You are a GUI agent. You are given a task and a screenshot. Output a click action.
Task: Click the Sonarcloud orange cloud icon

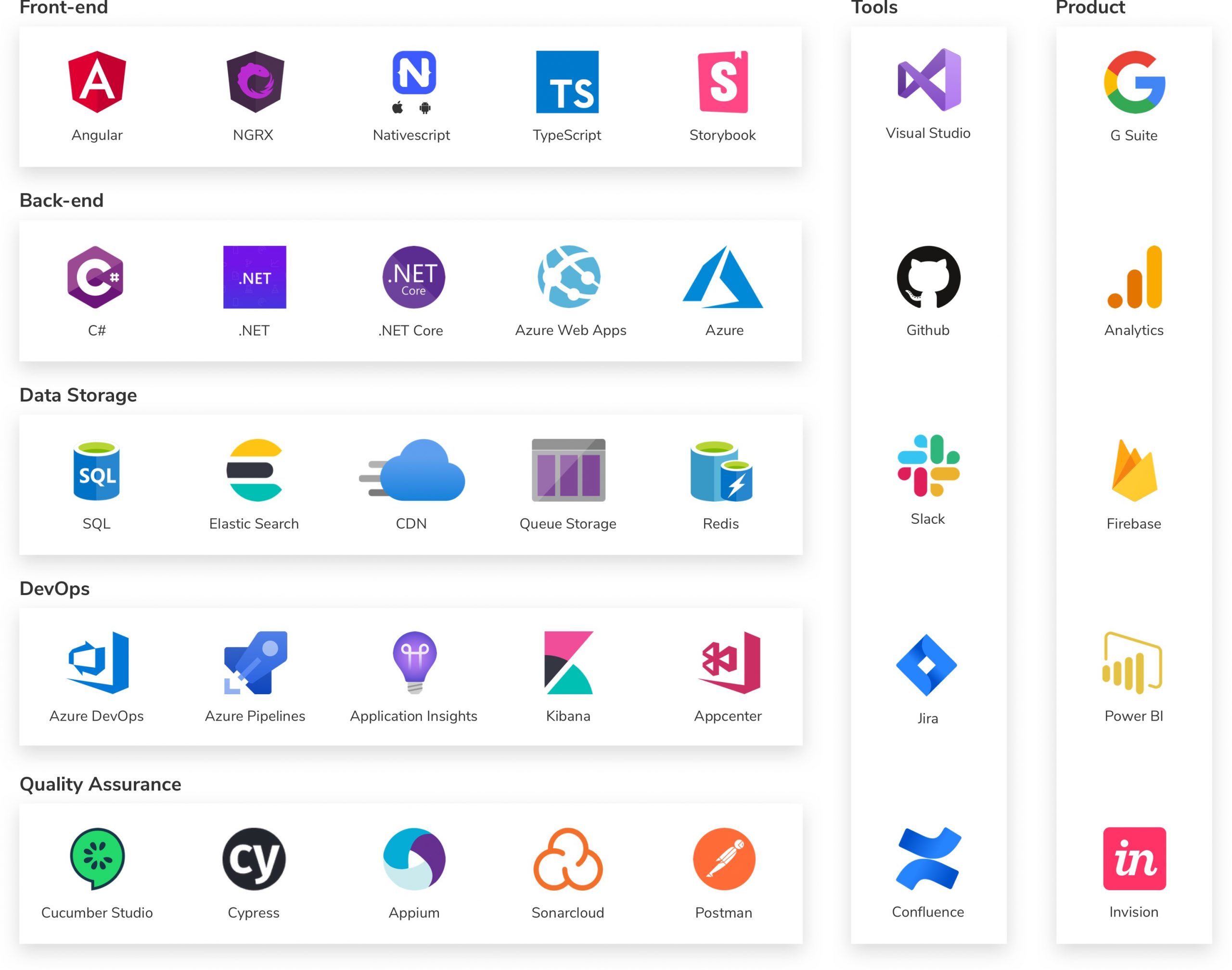pos(568,859)
